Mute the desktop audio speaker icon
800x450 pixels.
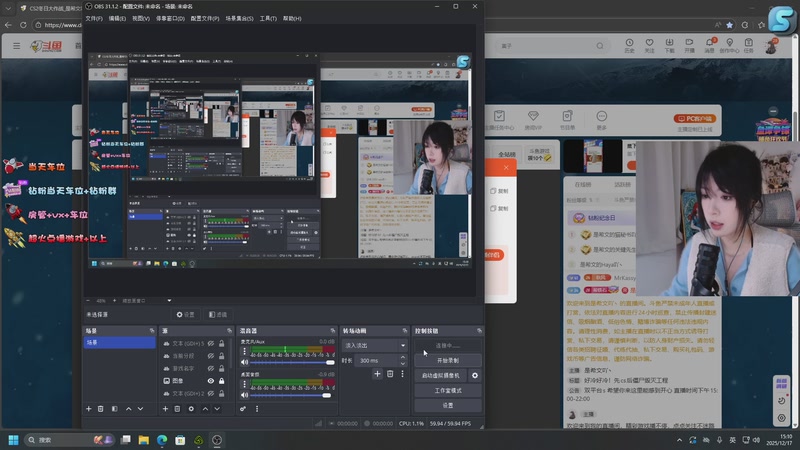click(x=244, y=395)
